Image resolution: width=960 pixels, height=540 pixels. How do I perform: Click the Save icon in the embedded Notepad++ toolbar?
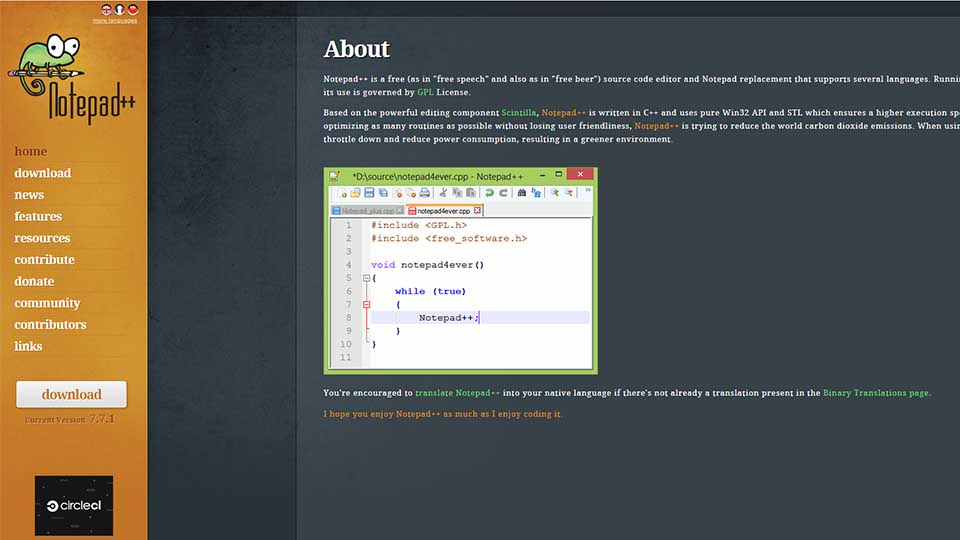point(369,193)
